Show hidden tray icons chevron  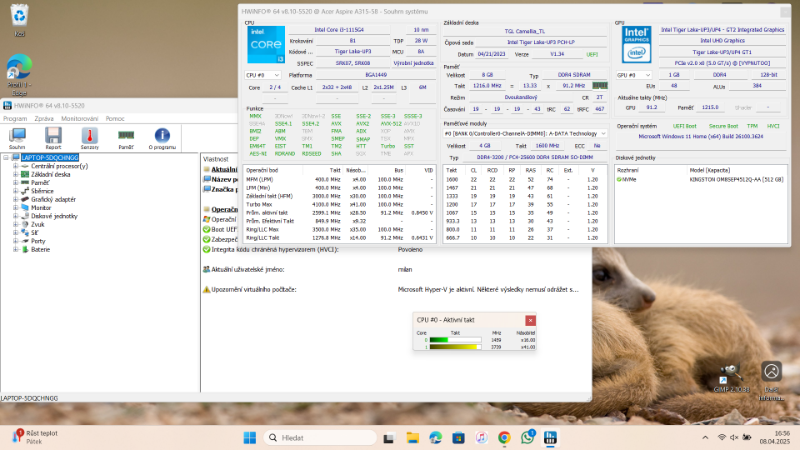tap(705, 437)
